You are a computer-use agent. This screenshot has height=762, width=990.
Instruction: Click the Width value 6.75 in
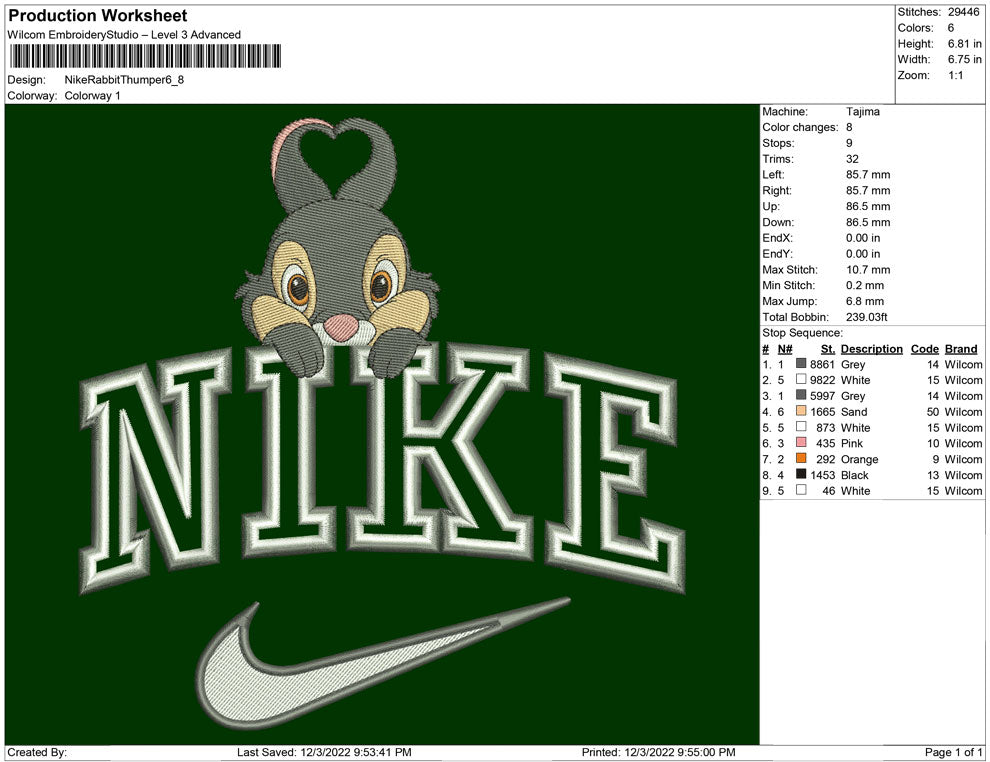[x=965, y=59]
